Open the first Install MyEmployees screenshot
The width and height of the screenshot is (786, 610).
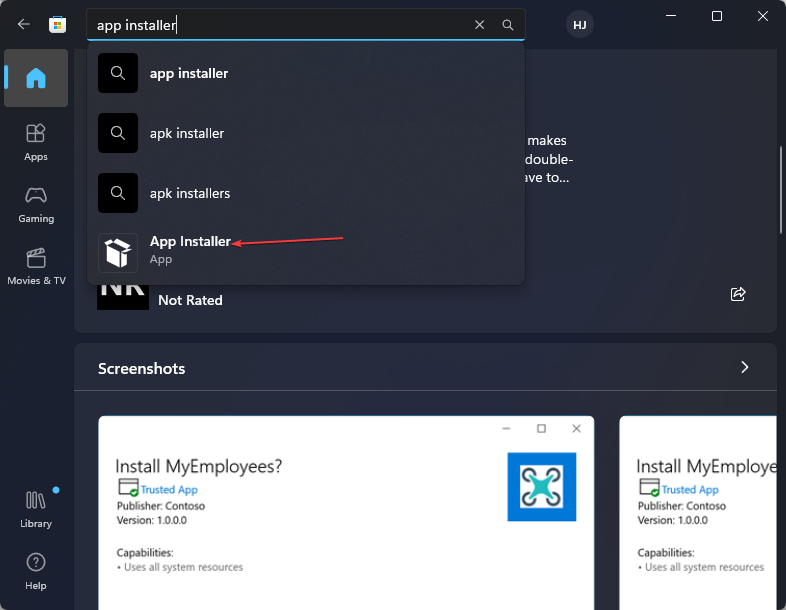click(346, 513)
